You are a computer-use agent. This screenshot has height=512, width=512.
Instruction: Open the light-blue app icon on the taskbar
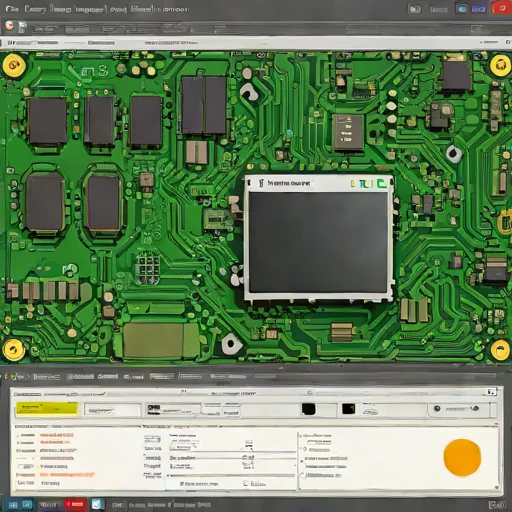pyautogui.click(x=97, y=504)
